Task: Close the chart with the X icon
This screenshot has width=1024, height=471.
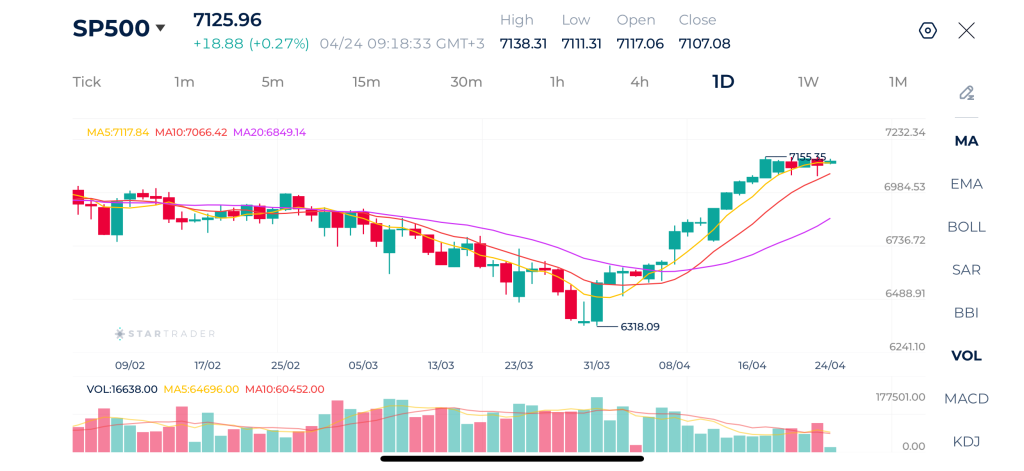Action: [966, 30]
